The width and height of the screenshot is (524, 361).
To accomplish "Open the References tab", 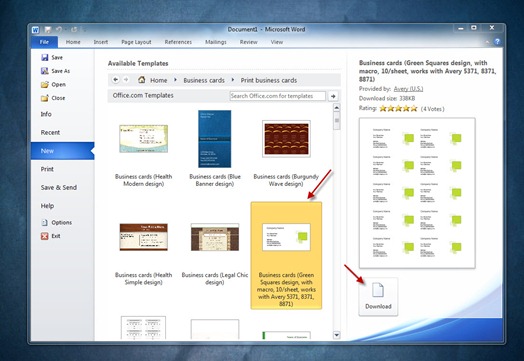I will click(178, 42).
